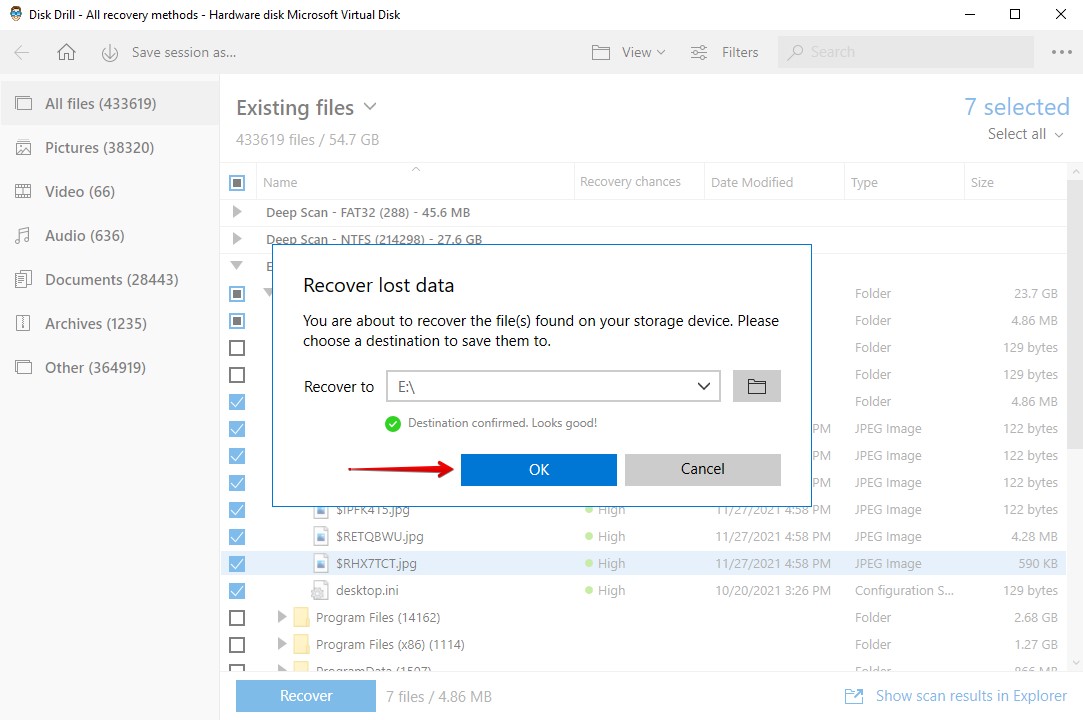1083x720 pixels.
Task: Check the first 129 bytes folder row checkbox
Action: [237, 348]
